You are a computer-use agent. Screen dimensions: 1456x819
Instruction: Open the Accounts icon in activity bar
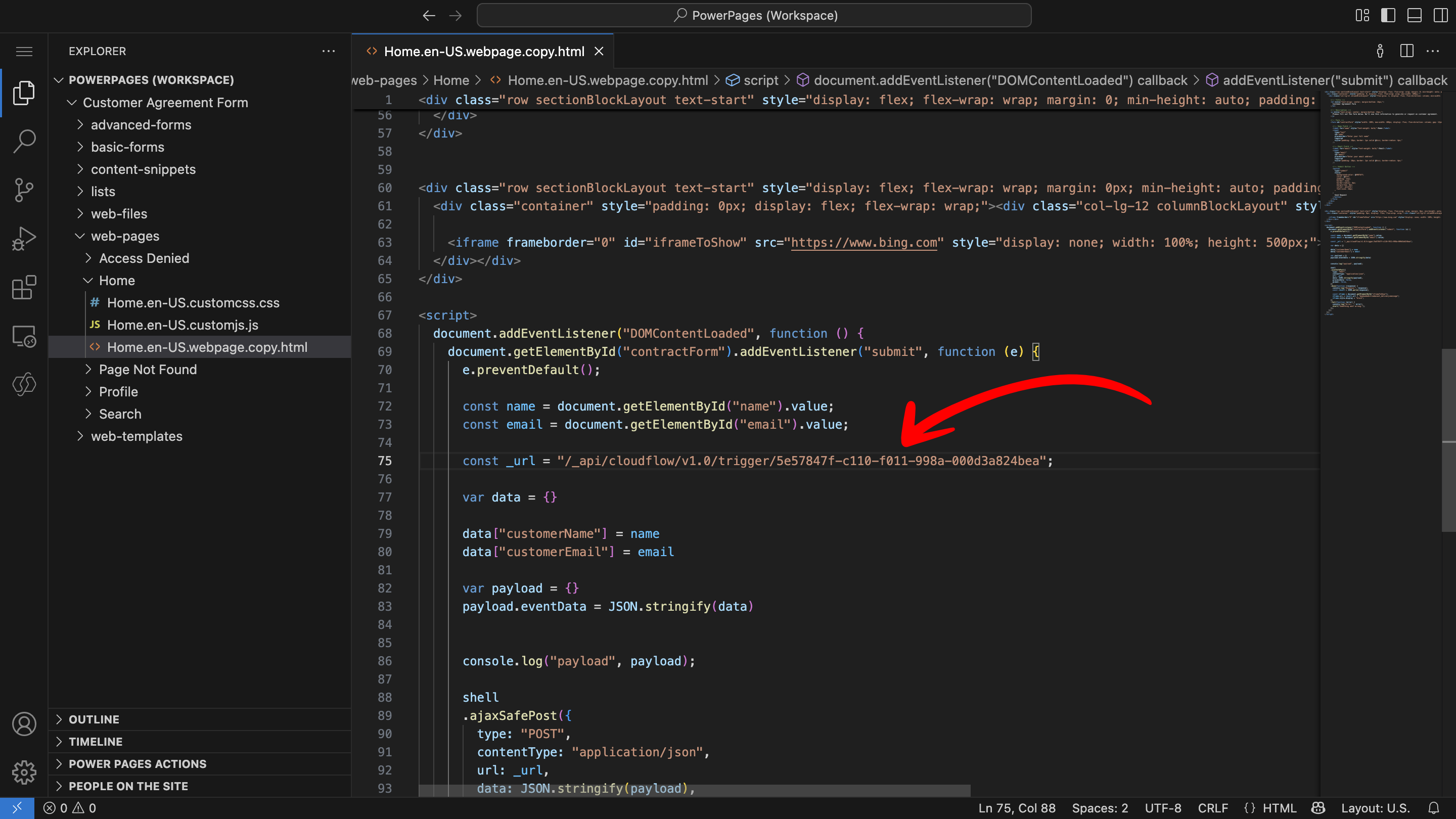pyautogui.click(x=24, y=724)
